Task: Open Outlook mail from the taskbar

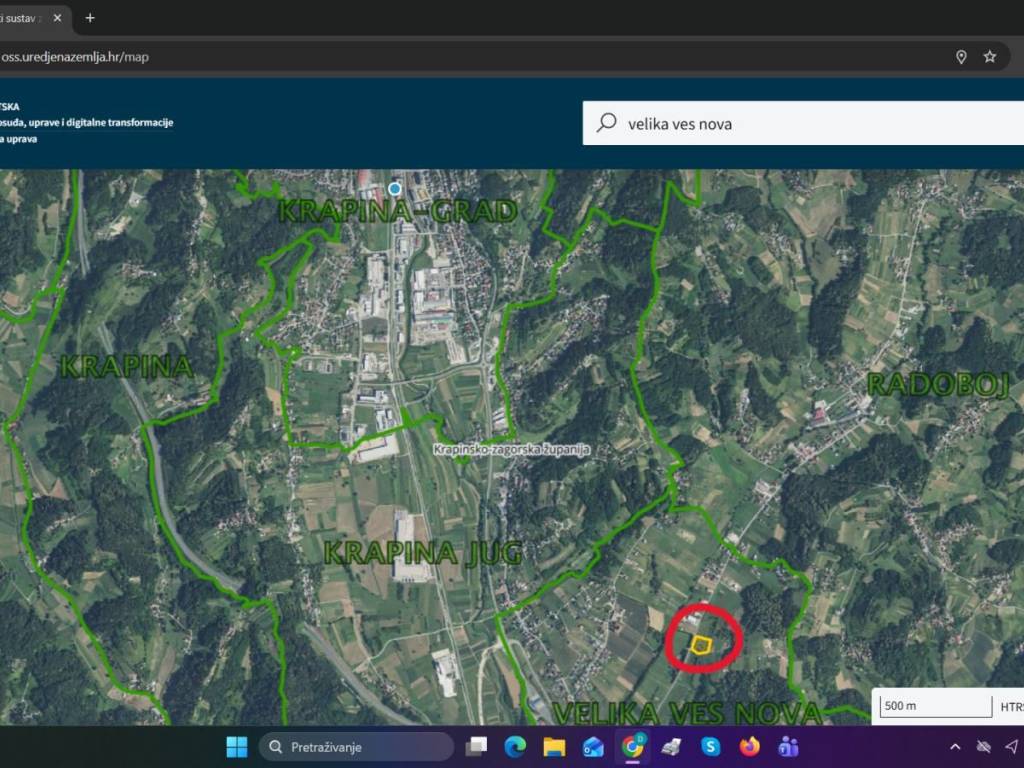Action: point(593,747)
